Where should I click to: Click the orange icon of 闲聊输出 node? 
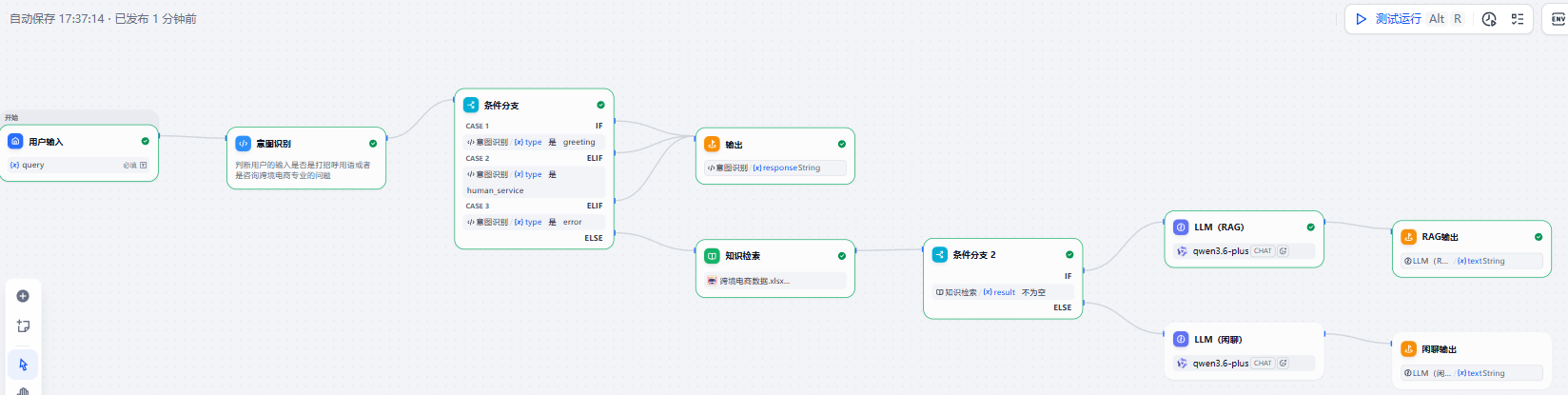pyautogui.click(x=1408, y=348)
